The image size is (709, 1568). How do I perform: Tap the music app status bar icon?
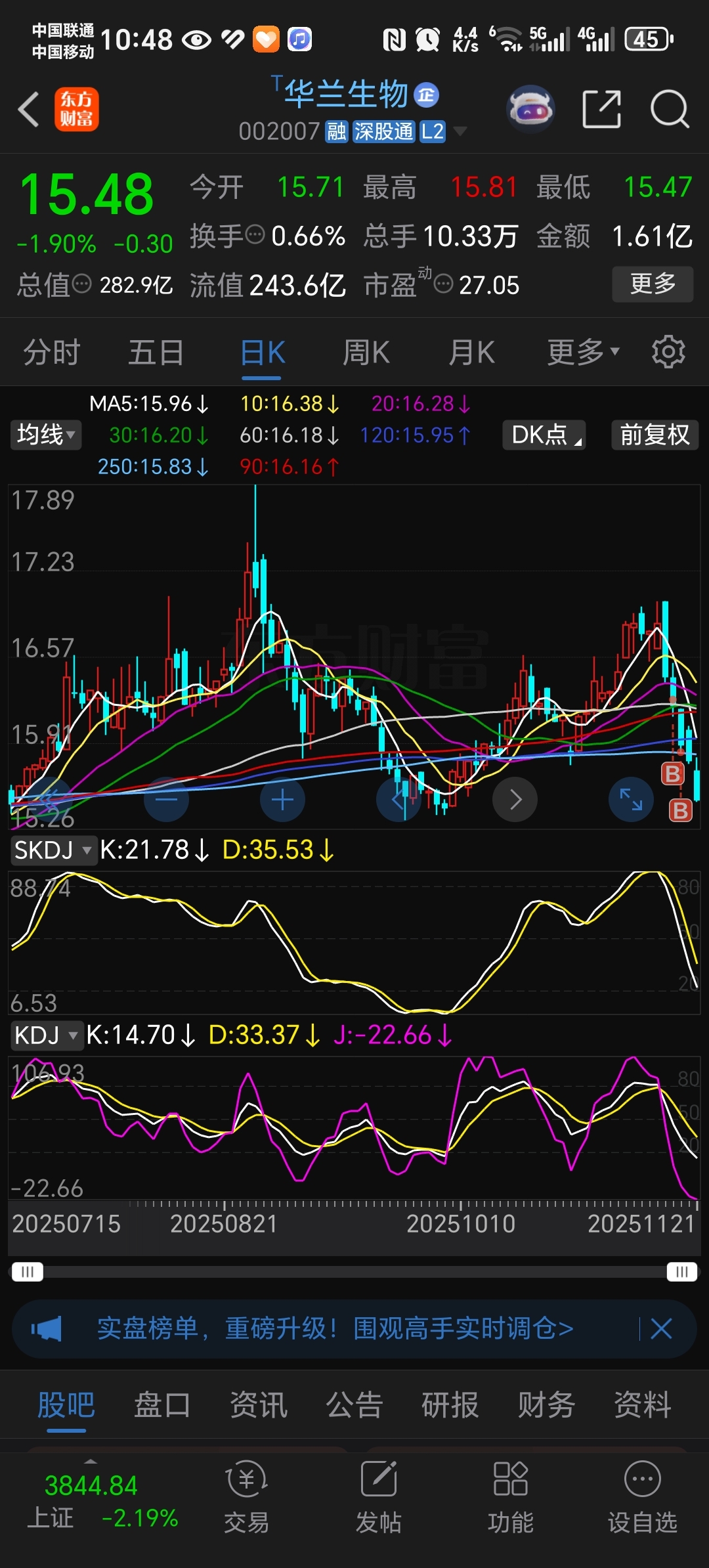299,39
